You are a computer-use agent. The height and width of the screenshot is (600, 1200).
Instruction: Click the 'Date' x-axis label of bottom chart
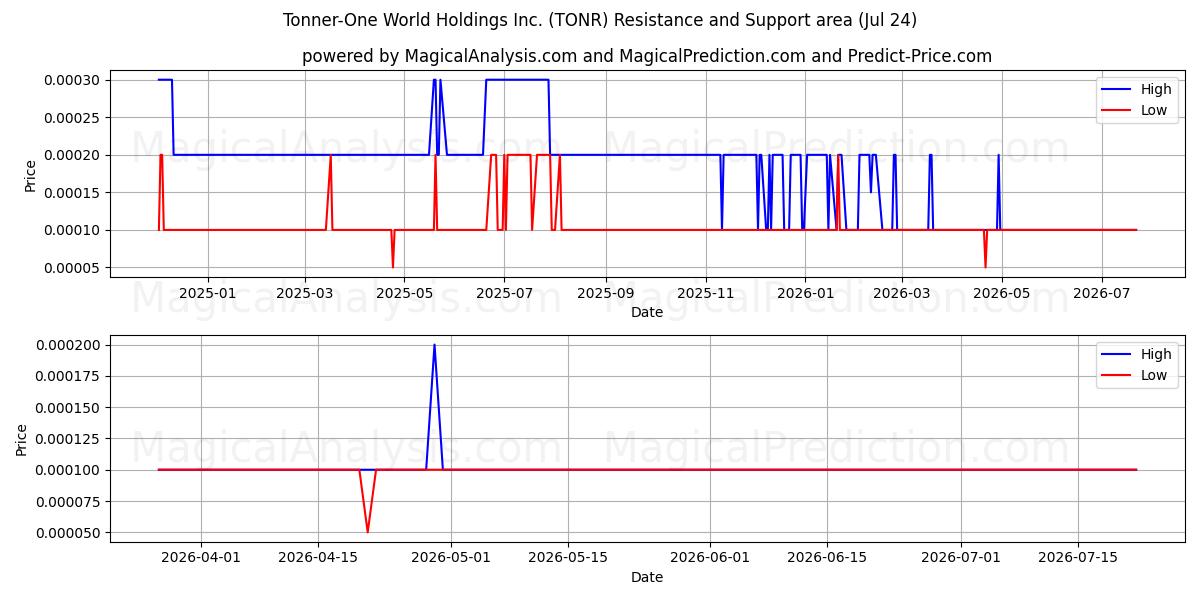tap(647, 577)
